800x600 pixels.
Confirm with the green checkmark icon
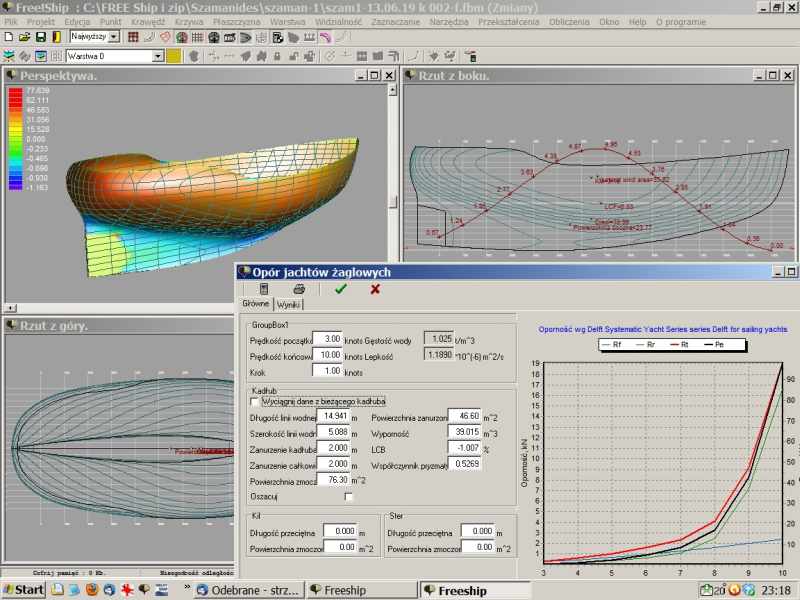[x=341, y=289]
